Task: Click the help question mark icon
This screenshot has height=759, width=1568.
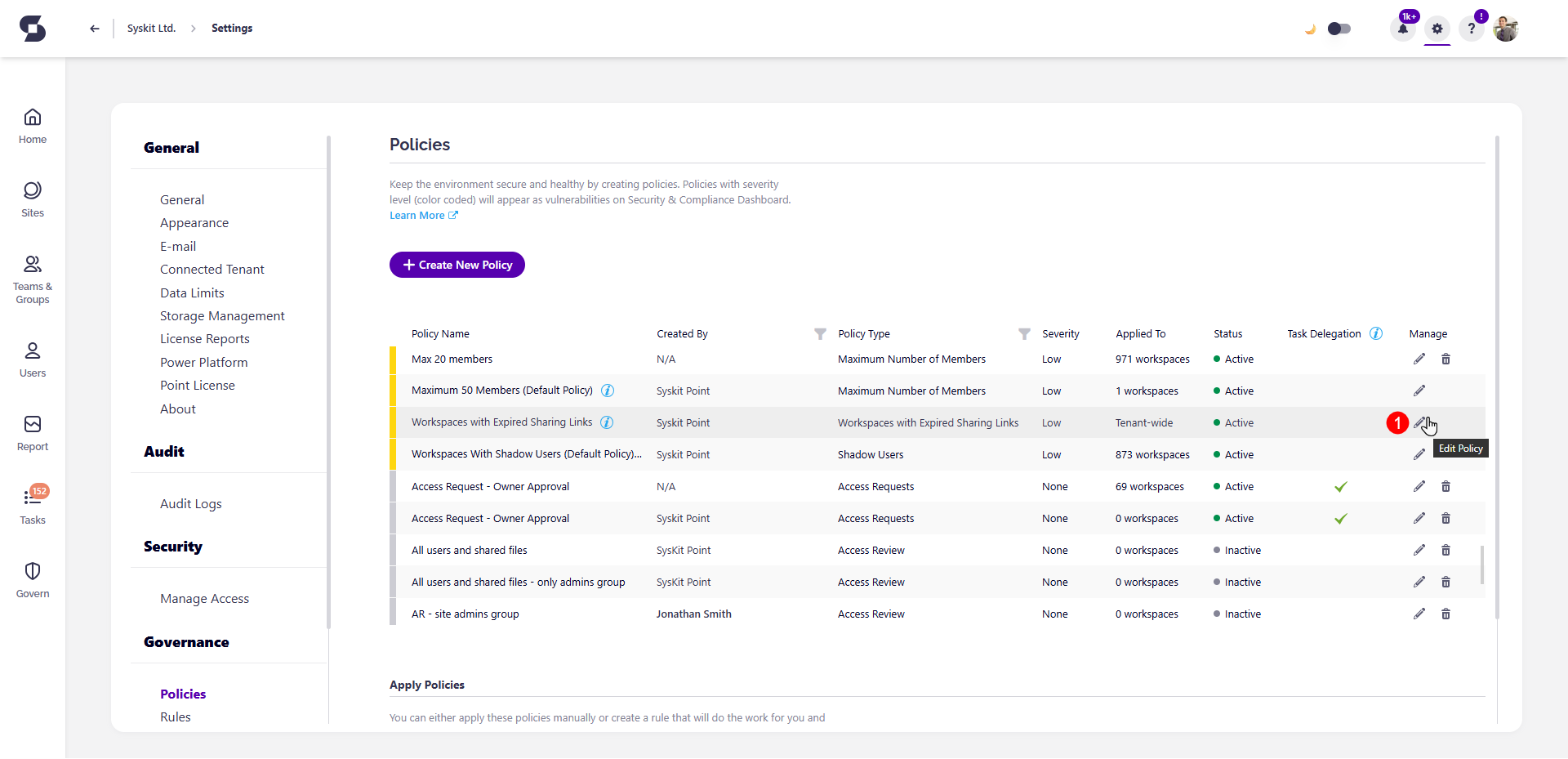Action: click(x=1471, y=28)
